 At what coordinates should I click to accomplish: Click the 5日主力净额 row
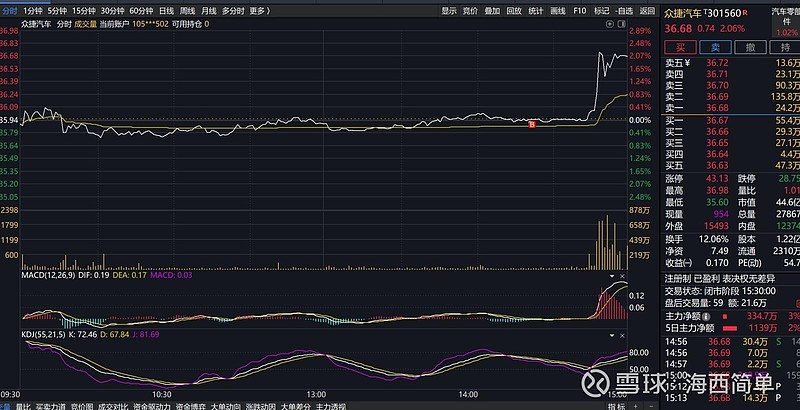(732, 328)
